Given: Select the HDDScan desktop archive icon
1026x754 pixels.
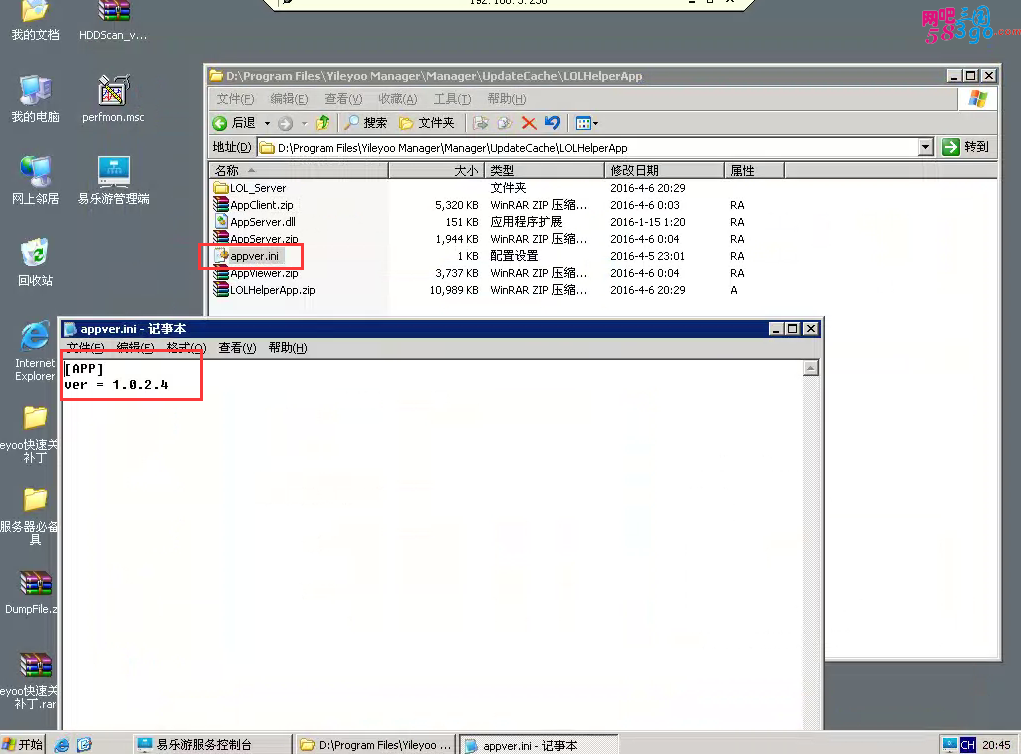Looking at the screenshot, I should point(113,21).
